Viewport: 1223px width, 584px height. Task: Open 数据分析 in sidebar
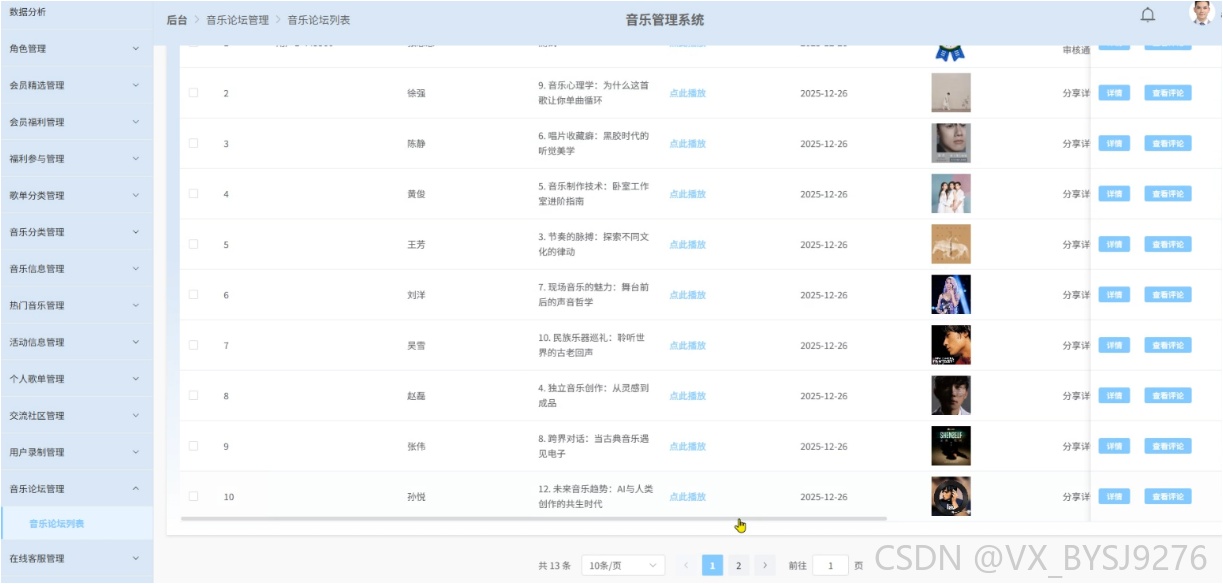point(76,12)
